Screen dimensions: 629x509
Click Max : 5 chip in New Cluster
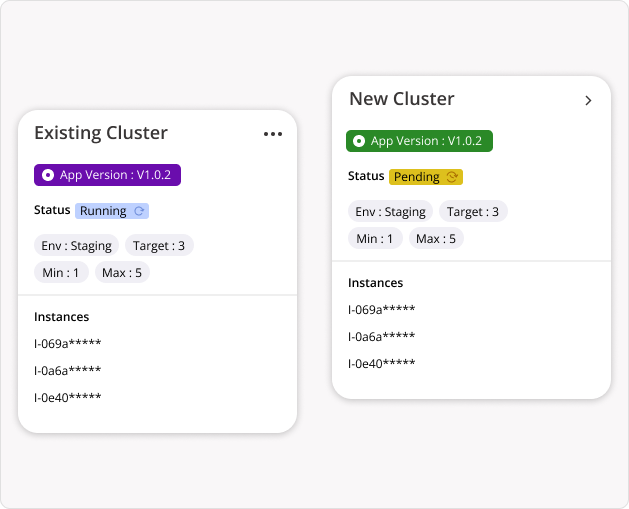[436, 239]
